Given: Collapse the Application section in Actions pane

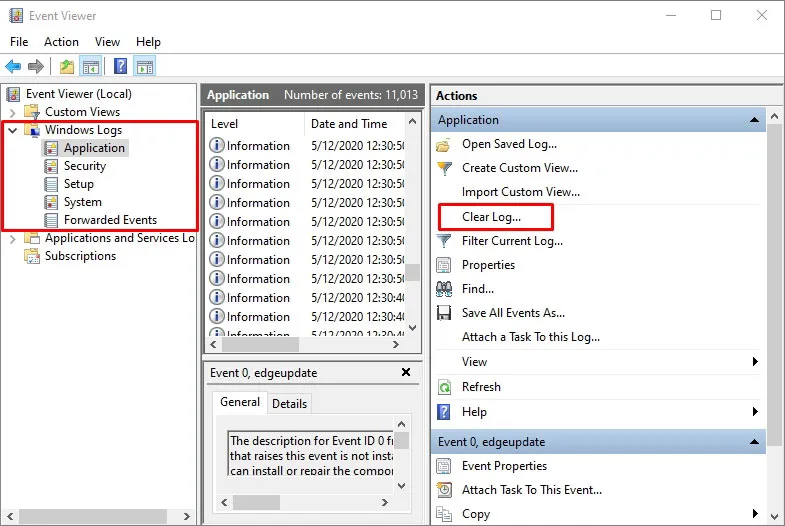Looking at the screenshot, I should [x=756, y=120].
